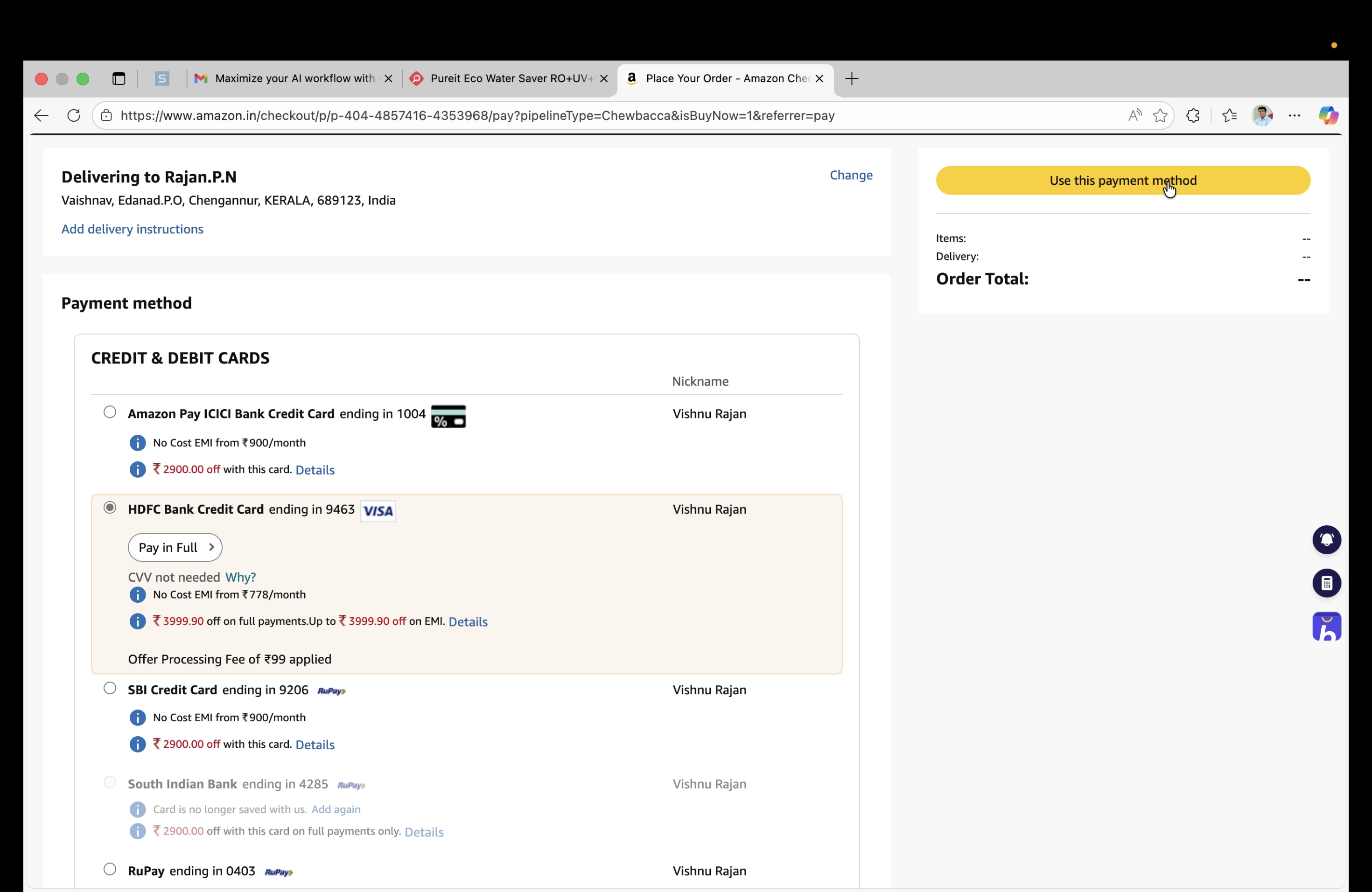This screenshot has height=892, width=1372.
Task: Click the browser back arrow
Action: coord(41,115)
